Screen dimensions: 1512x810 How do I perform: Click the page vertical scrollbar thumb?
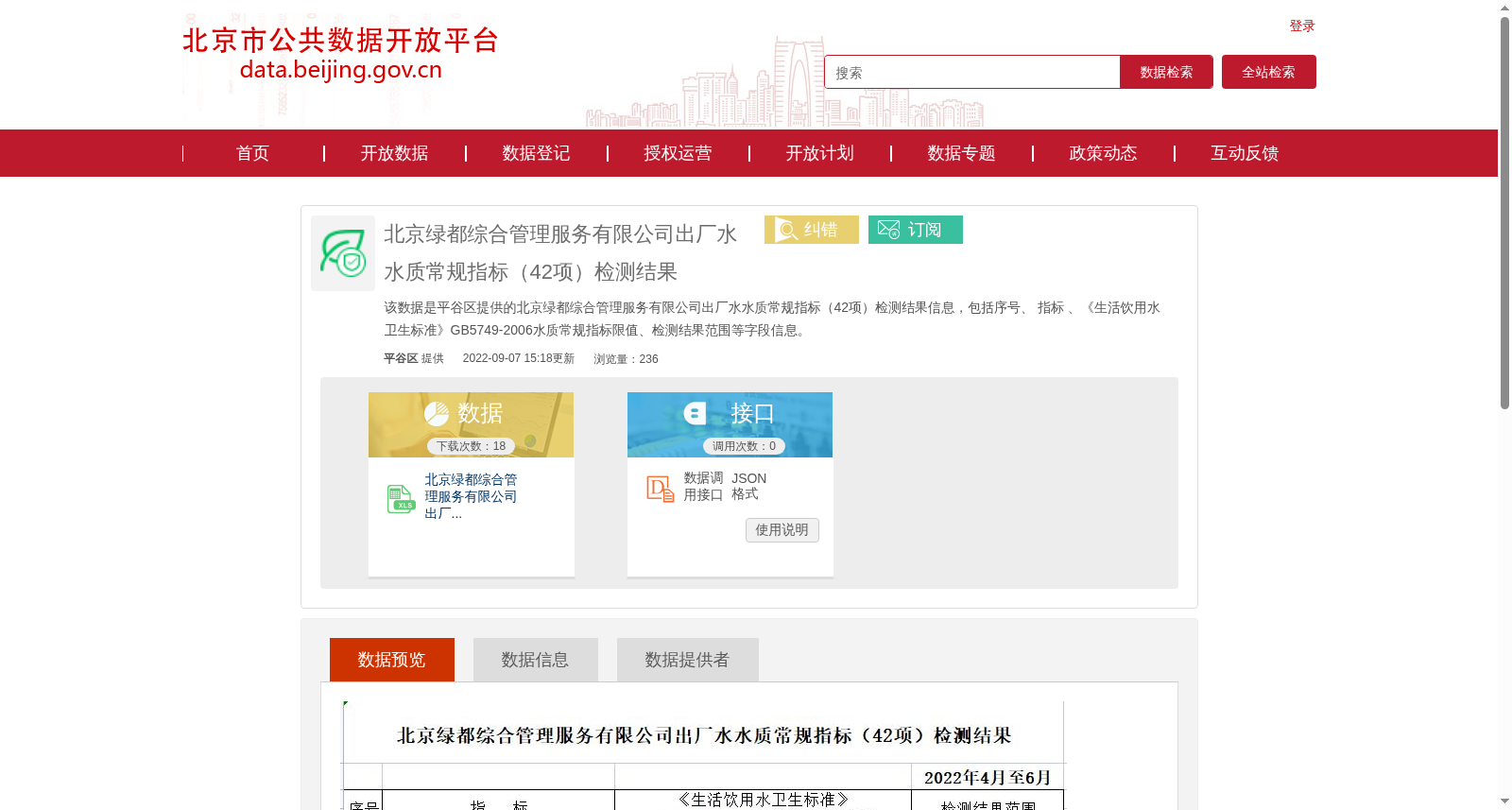pos(1504,213)
